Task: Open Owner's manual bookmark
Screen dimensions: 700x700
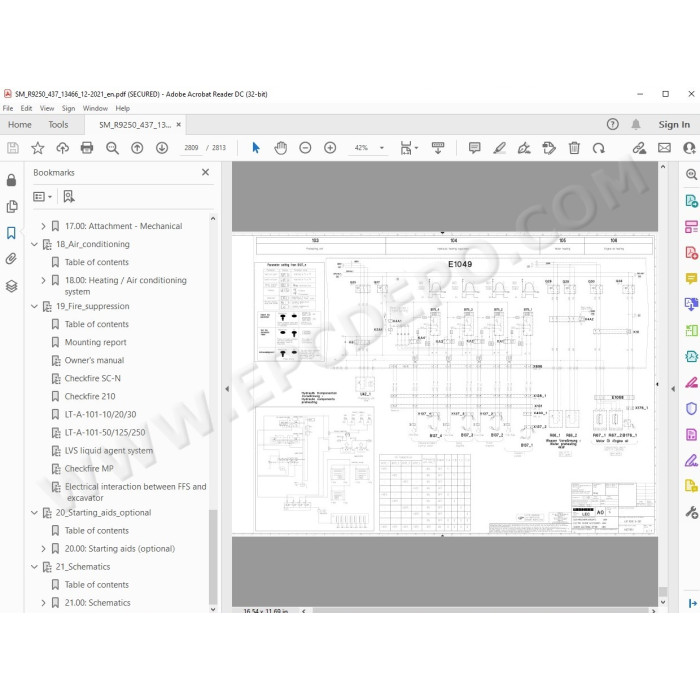Action: (x=94, y=360)
